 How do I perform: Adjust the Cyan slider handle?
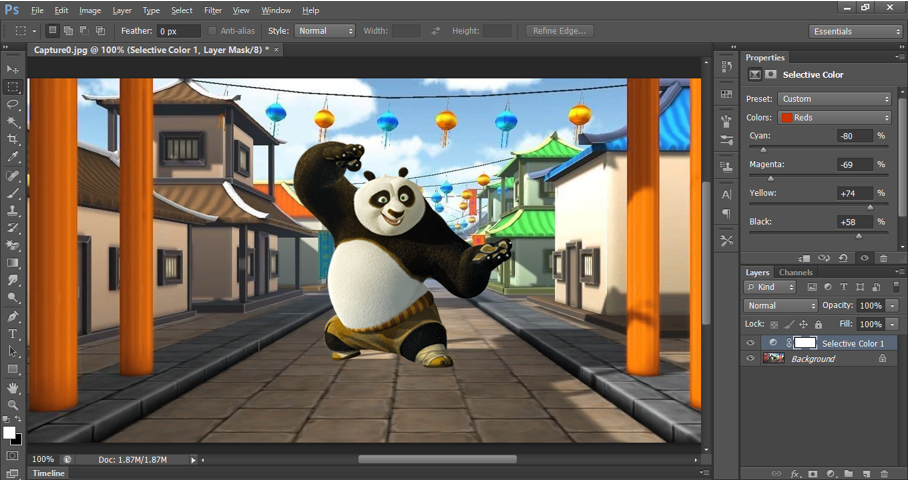coord(763,149)
